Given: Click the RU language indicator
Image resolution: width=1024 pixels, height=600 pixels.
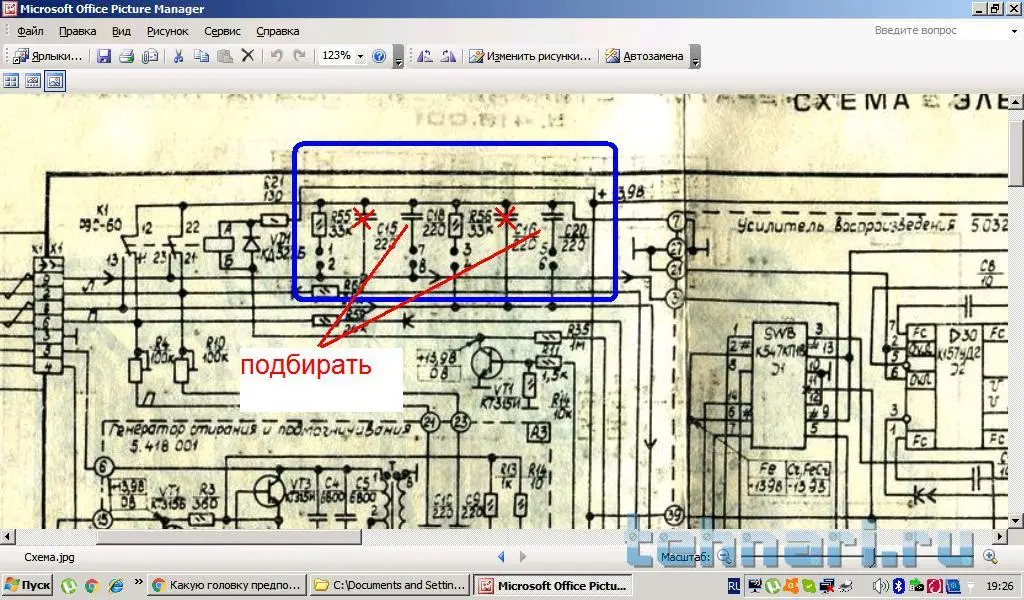Looking at the screenshot, I should 733,586.
